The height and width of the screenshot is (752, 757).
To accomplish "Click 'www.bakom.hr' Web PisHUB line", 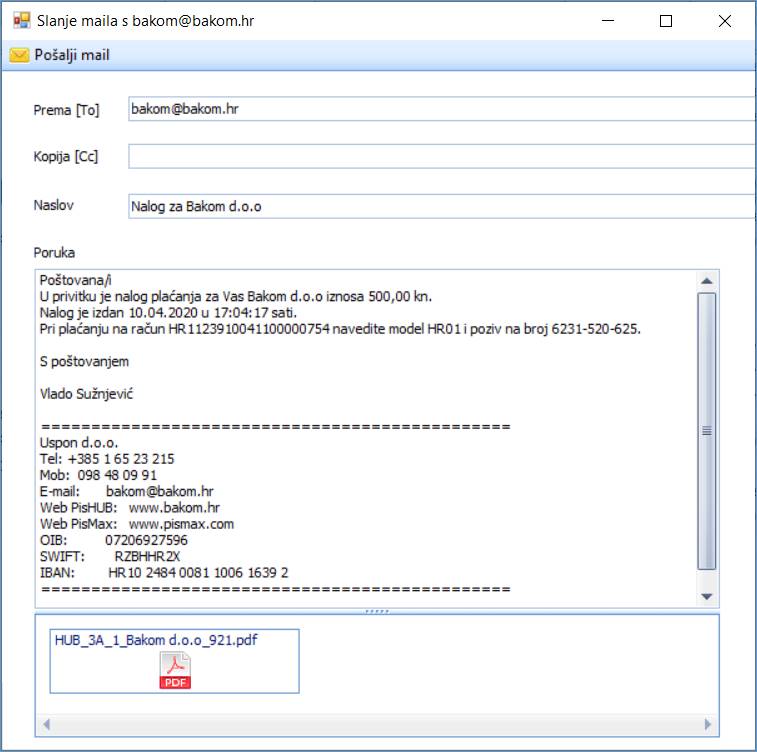I will (174, 508).
